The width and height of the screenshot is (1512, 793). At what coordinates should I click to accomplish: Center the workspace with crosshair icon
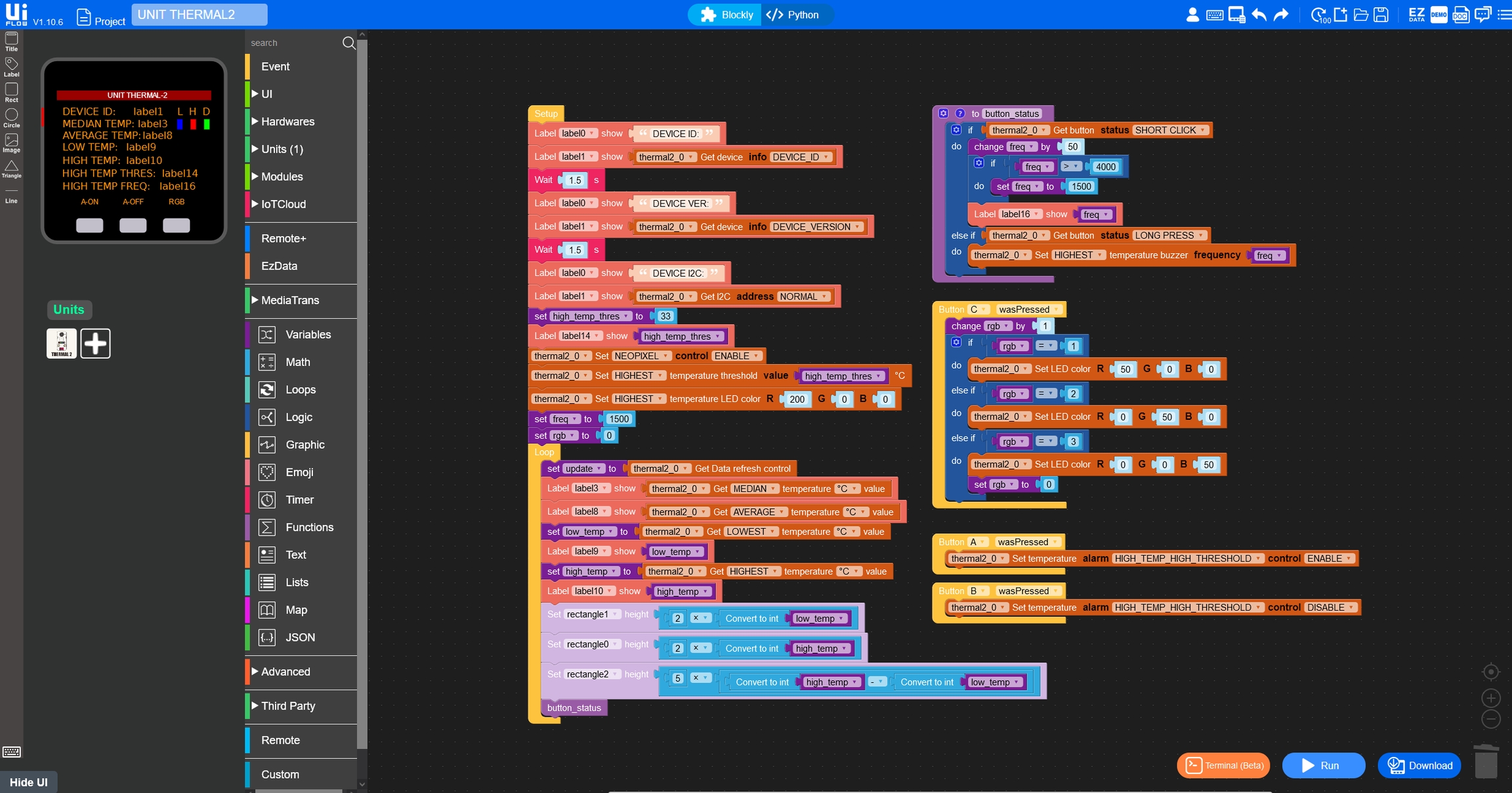tap(1490, 672)
